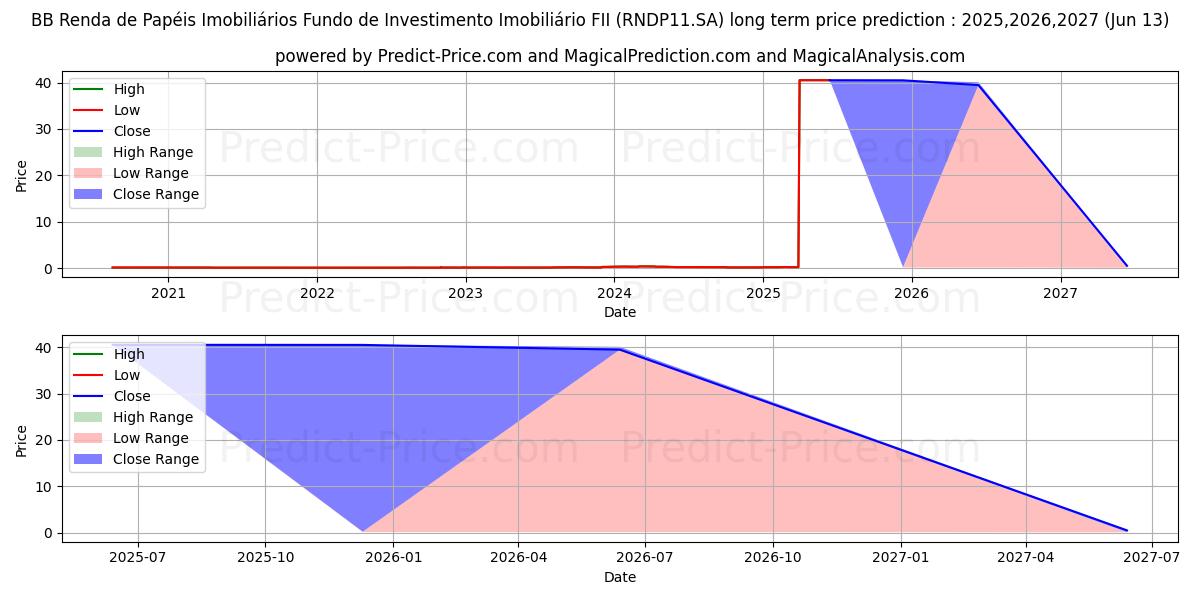Select the Close Range swatch in lower legend
Image resolution: width=1200 pixels, height=600 pixels.
91,460
